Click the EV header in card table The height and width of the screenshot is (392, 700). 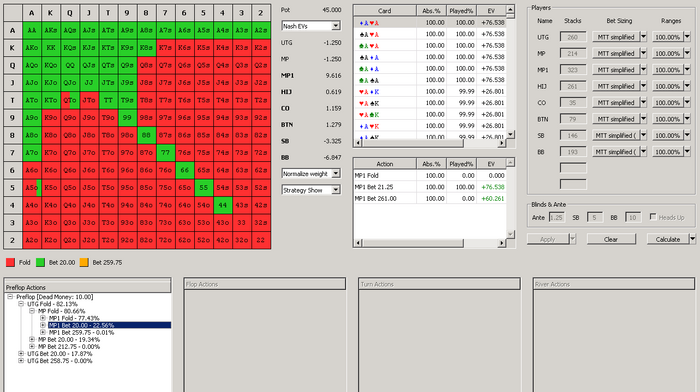click(491, 11)
